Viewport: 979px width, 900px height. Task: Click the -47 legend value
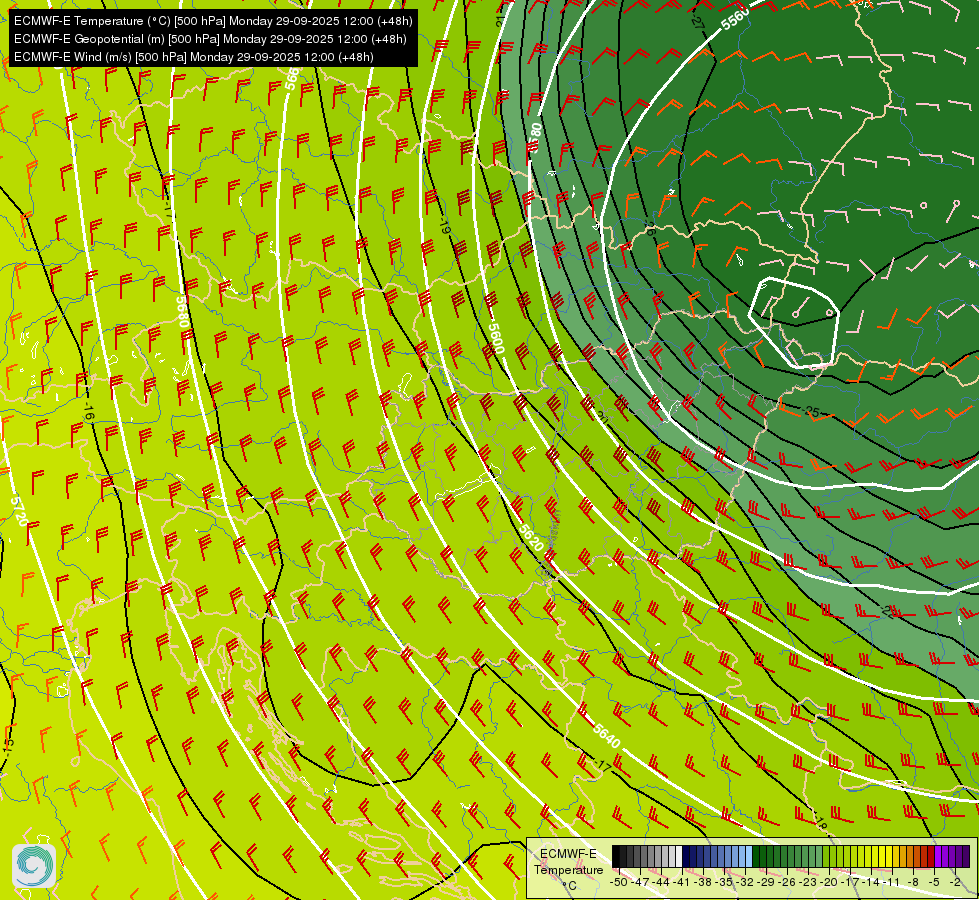click(639, 882)
